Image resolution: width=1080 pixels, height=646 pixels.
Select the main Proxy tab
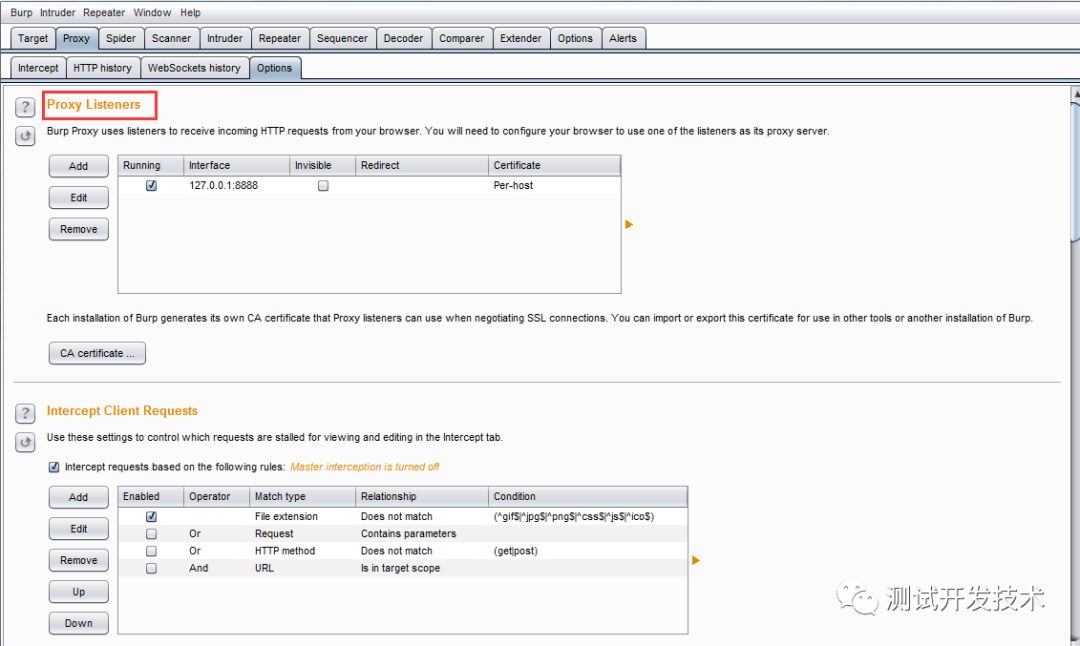pyautogui.click(x=76, y=39)
